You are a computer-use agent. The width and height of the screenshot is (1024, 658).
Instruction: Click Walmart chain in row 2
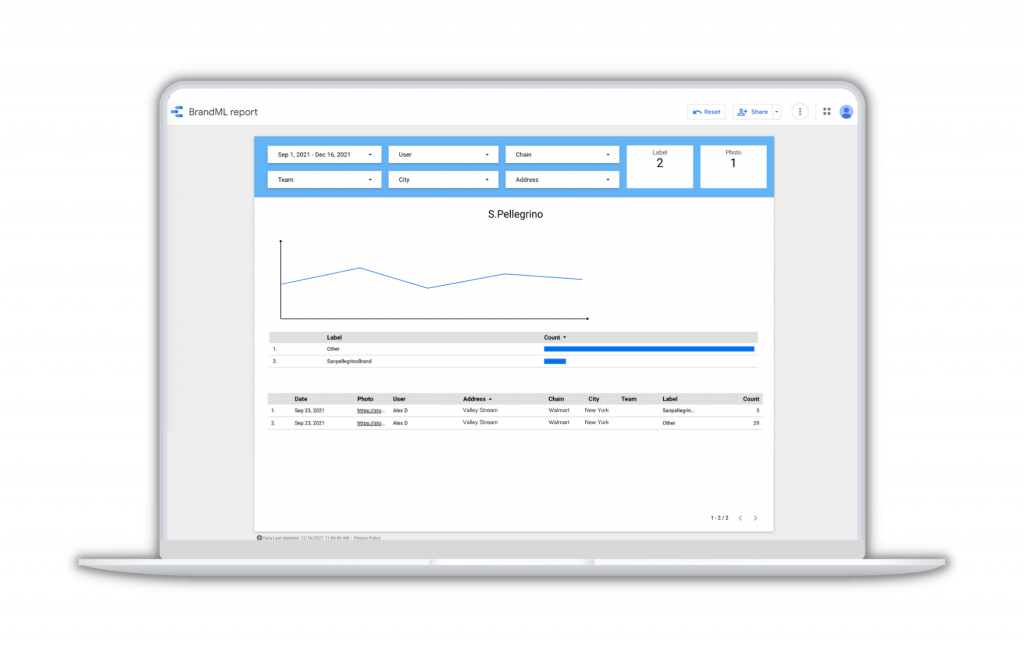pos(558,423)
